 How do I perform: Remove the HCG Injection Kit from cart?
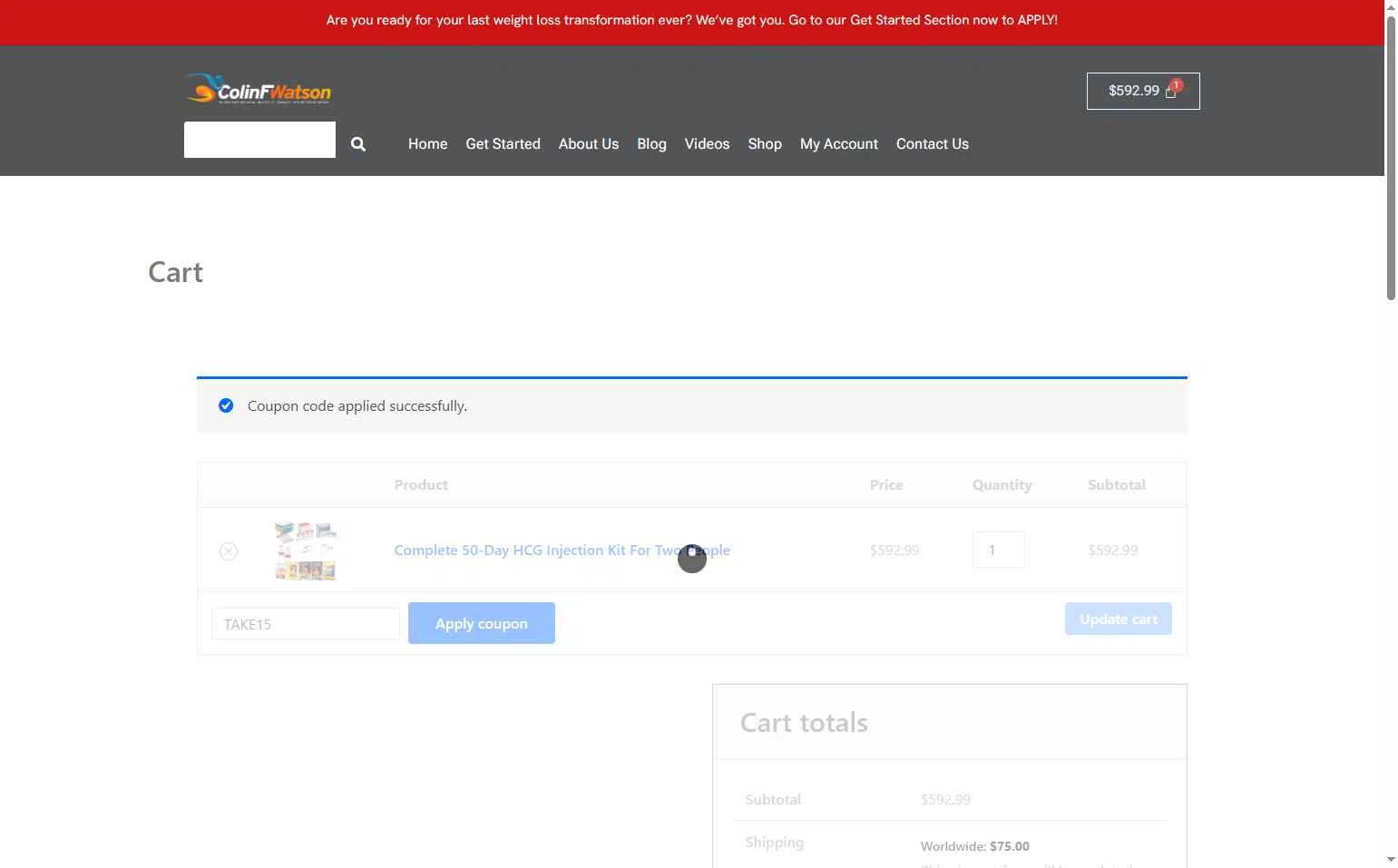[x=229, y=551]
